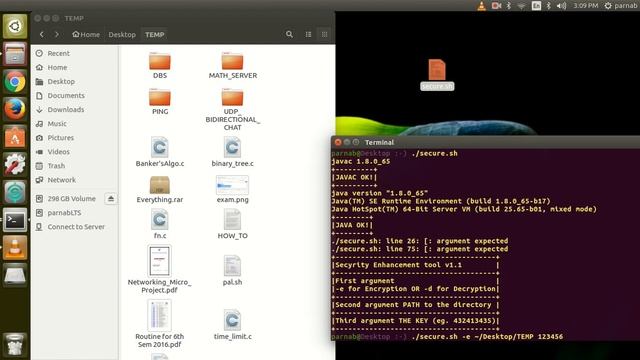
Task: Click the terminal command line prompt
Action: (447, 337)
